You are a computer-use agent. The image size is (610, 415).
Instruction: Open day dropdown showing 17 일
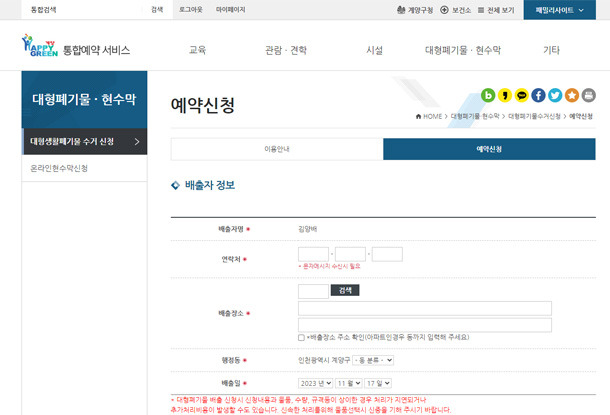coord(378,383)
